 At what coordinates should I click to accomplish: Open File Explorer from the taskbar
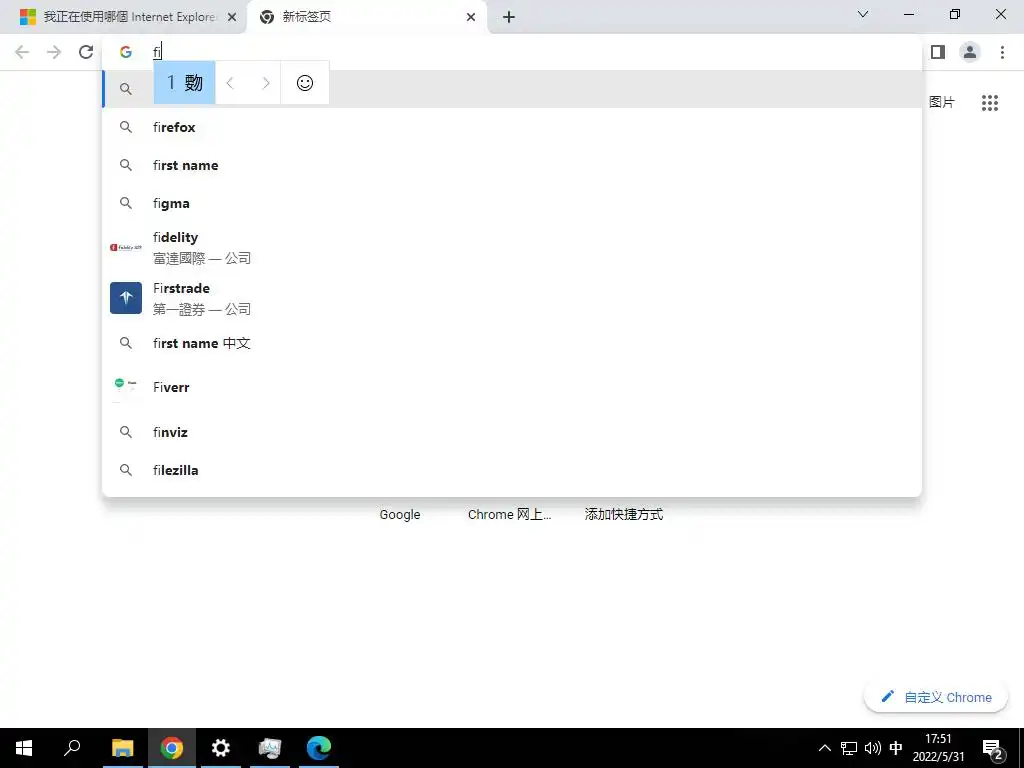[x=123, y=748]
